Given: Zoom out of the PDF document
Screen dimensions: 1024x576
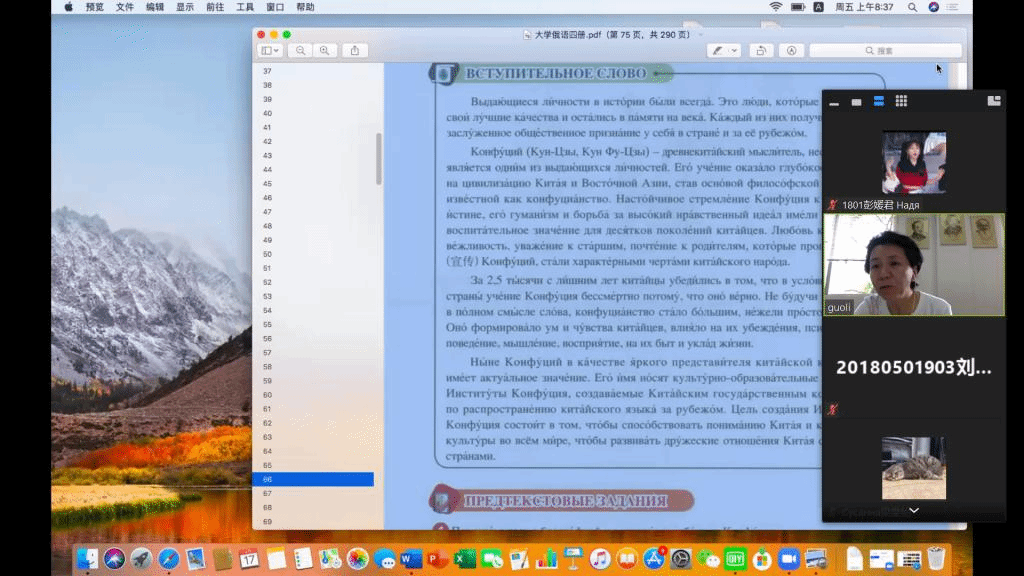Looking at the screenshot, I should click(x=300, y=49).
